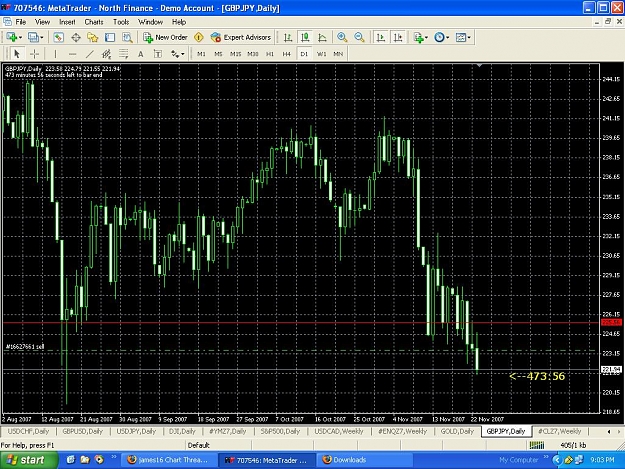The image size is (625, 469).
Task: Open the Insert menu
Action: tap(67, 22)
